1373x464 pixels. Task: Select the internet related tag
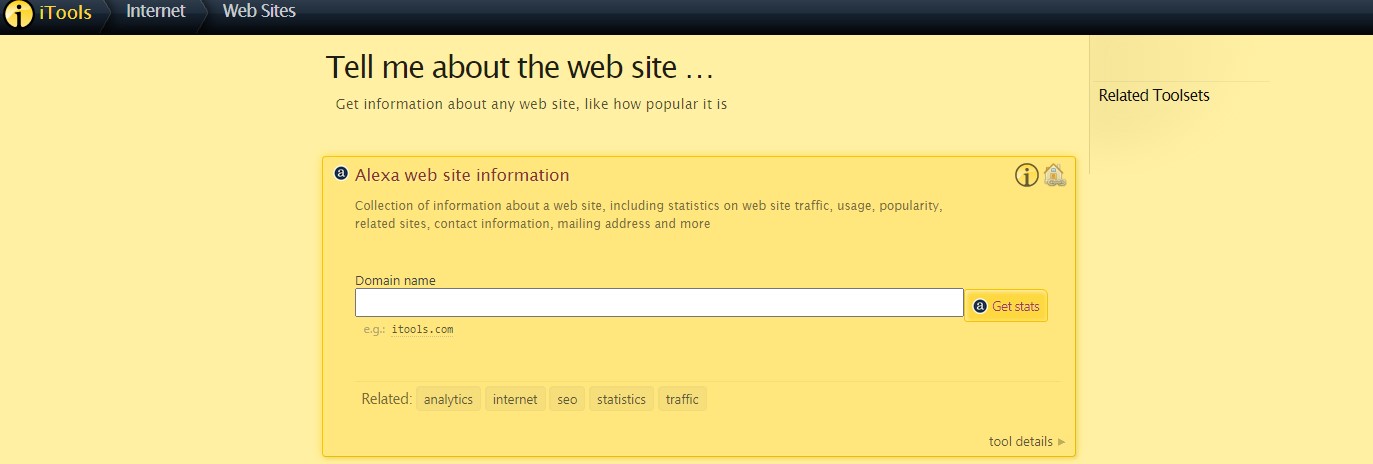[x=515, y=399]
